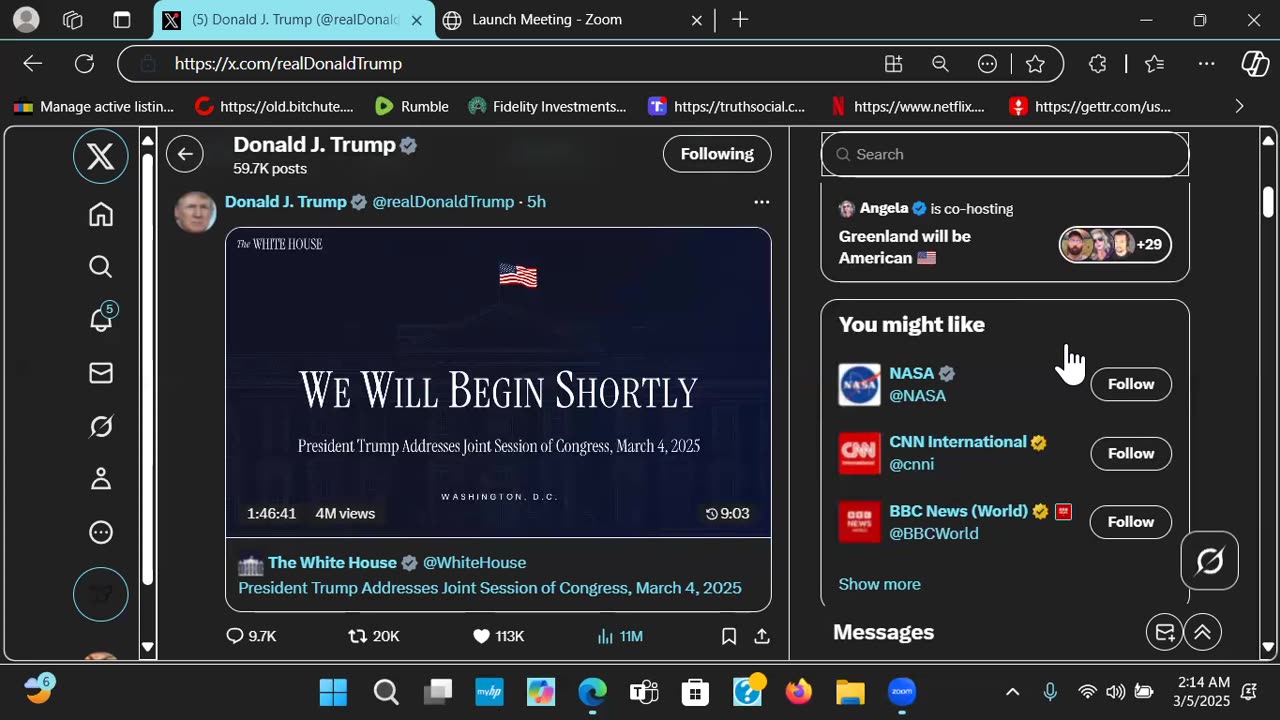Screen dimensions: 1280x720
Task: View post analytics showing 11M
Action: [x=620, y=636]
